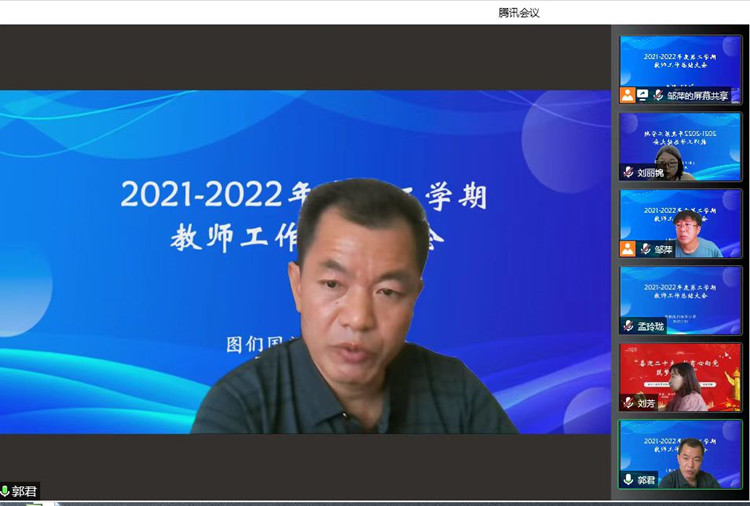Select 邹萍的屏幕共享 video thumbnail
This screenshot has height=506, width=750.
680,69
